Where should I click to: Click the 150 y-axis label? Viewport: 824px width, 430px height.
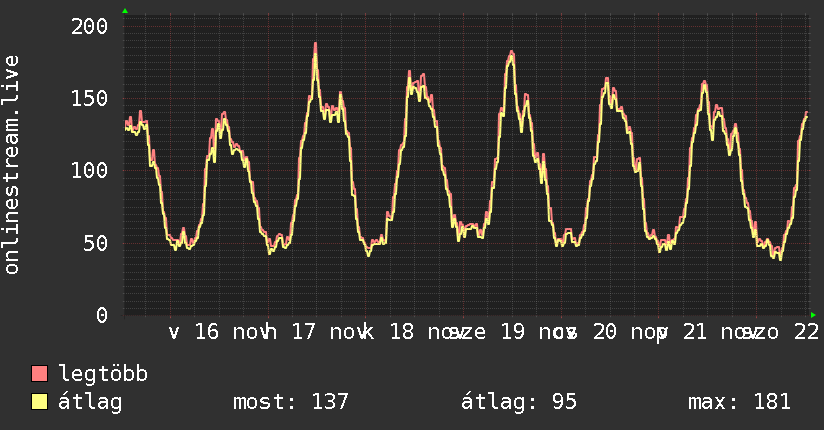[89, 98]
